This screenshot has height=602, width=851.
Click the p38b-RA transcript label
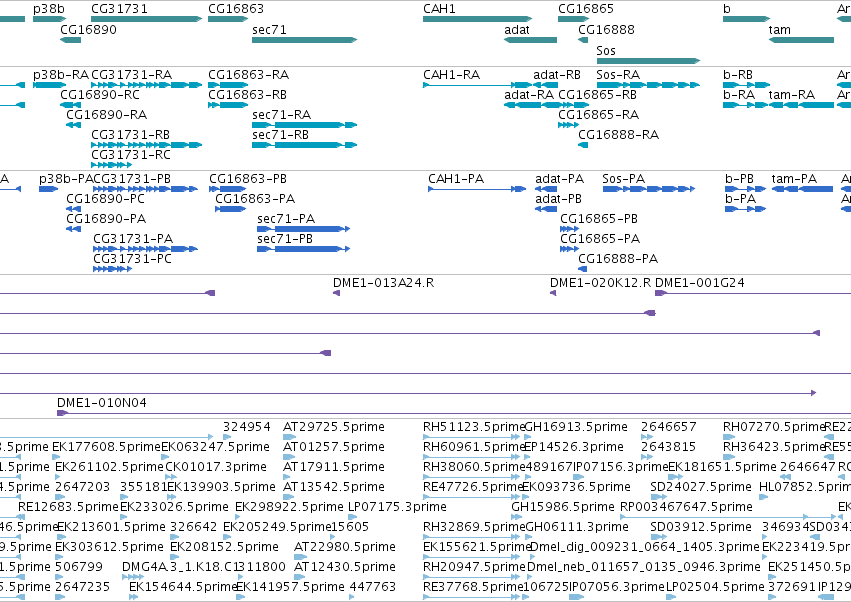pos(61,74)
